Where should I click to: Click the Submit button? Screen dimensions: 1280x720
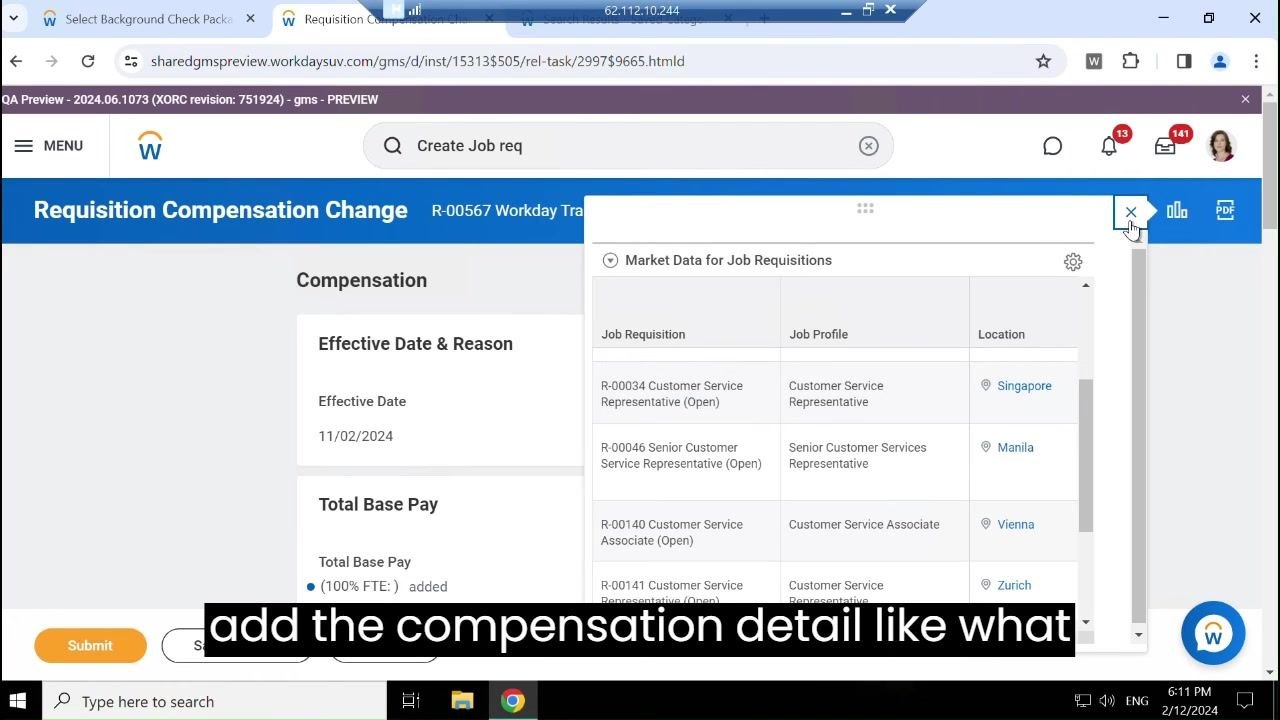(90, 645)
